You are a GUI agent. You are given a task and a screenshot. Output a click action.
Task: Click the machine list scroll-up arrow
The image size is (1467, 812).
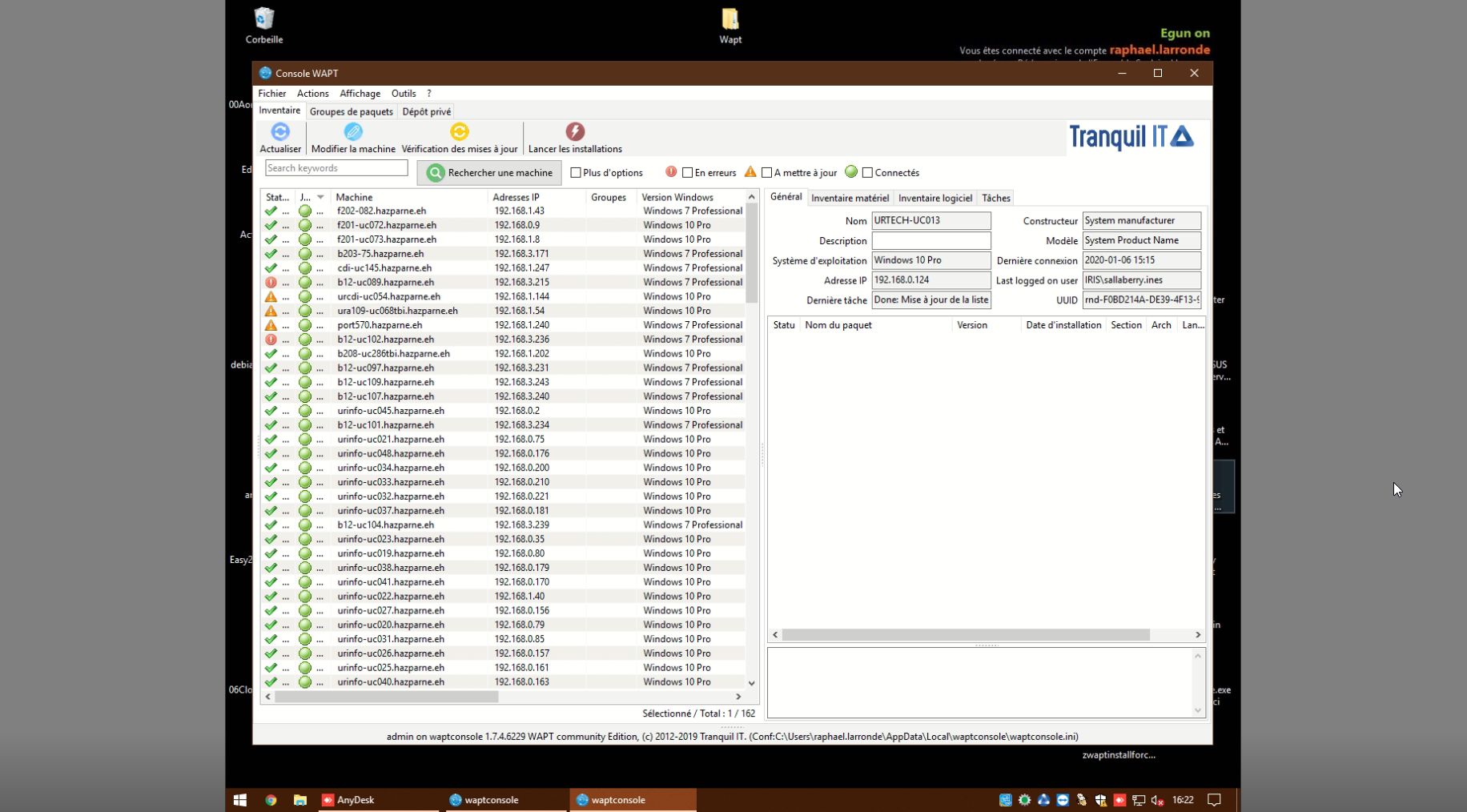pyautogui.click(x=751, y=197)
